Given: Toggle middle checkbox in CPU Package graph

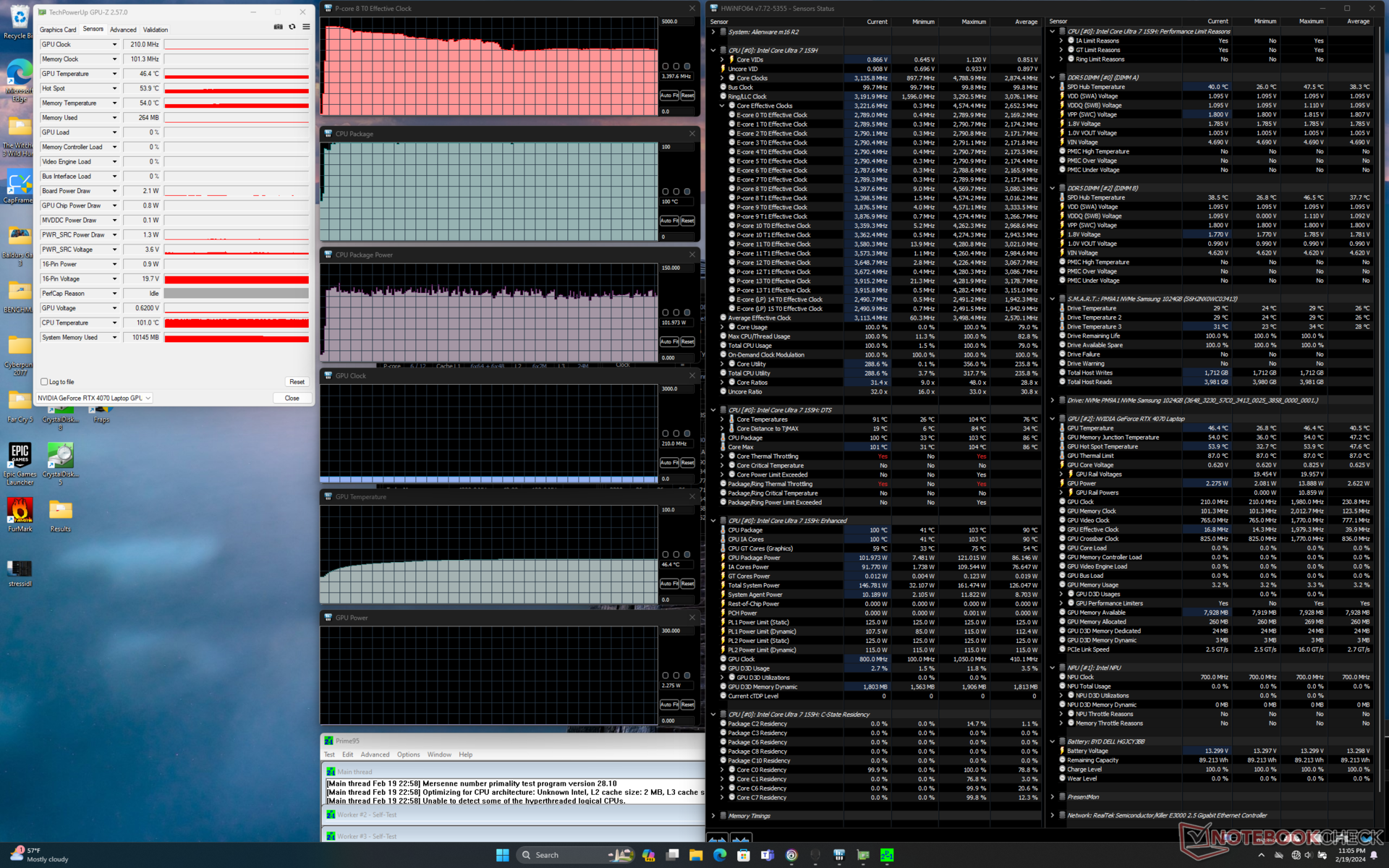Looking at the screenshot, I should click(x=676, y=192).
